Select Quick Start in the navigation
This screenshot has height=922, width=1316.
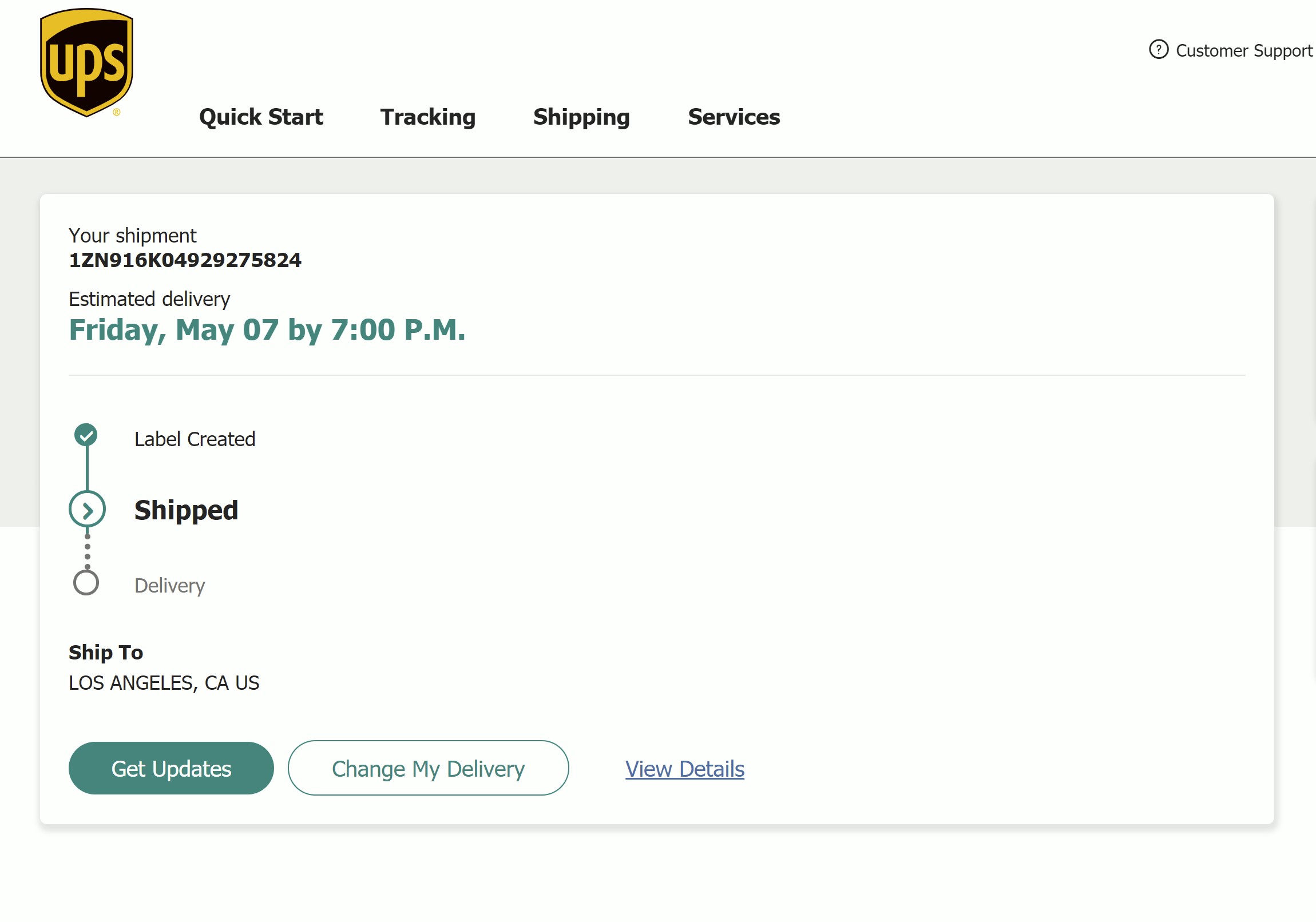click(261, 117)
